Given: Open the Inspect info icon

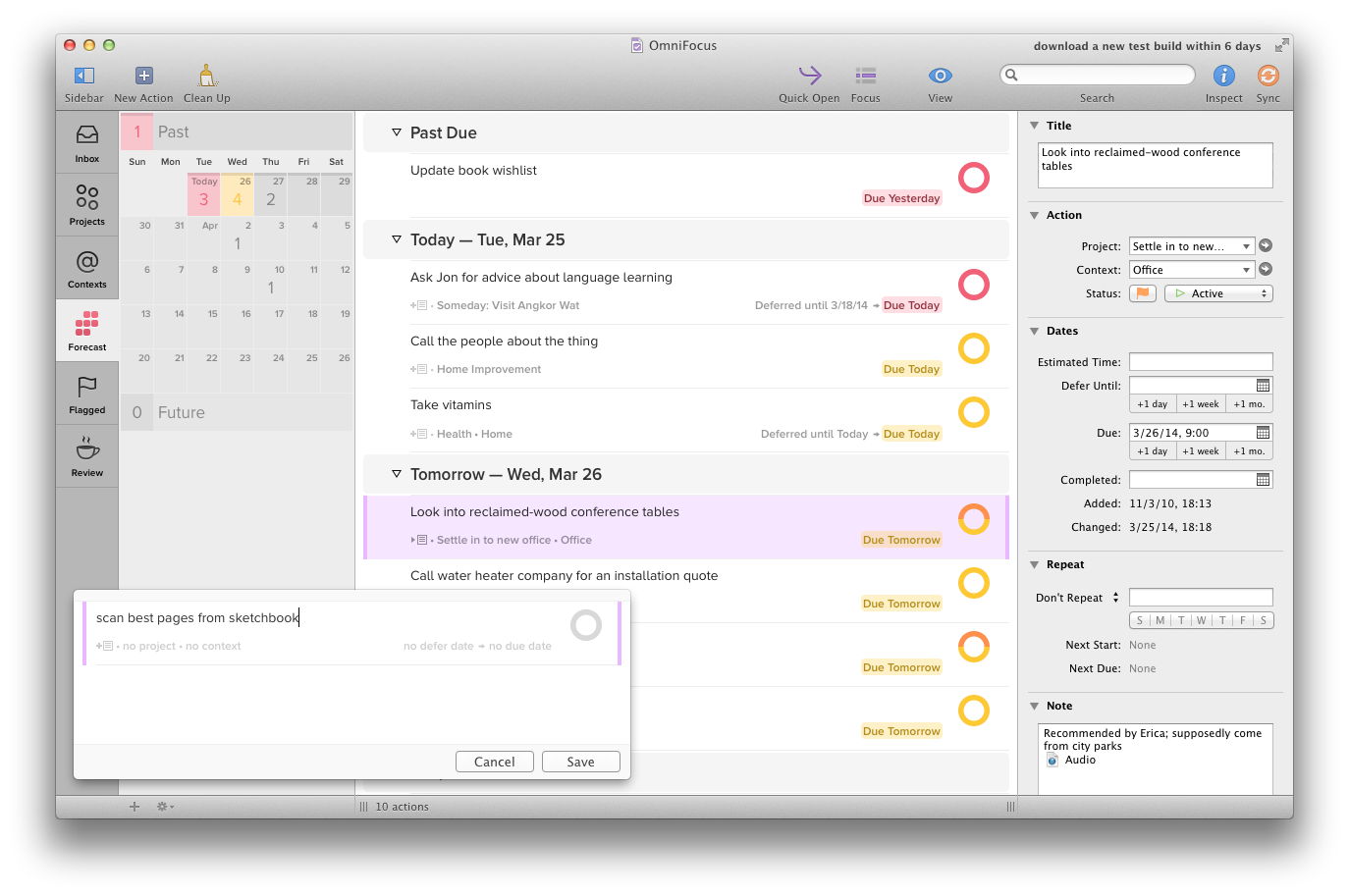Looking at the screenshot, I should [1223, 76].
